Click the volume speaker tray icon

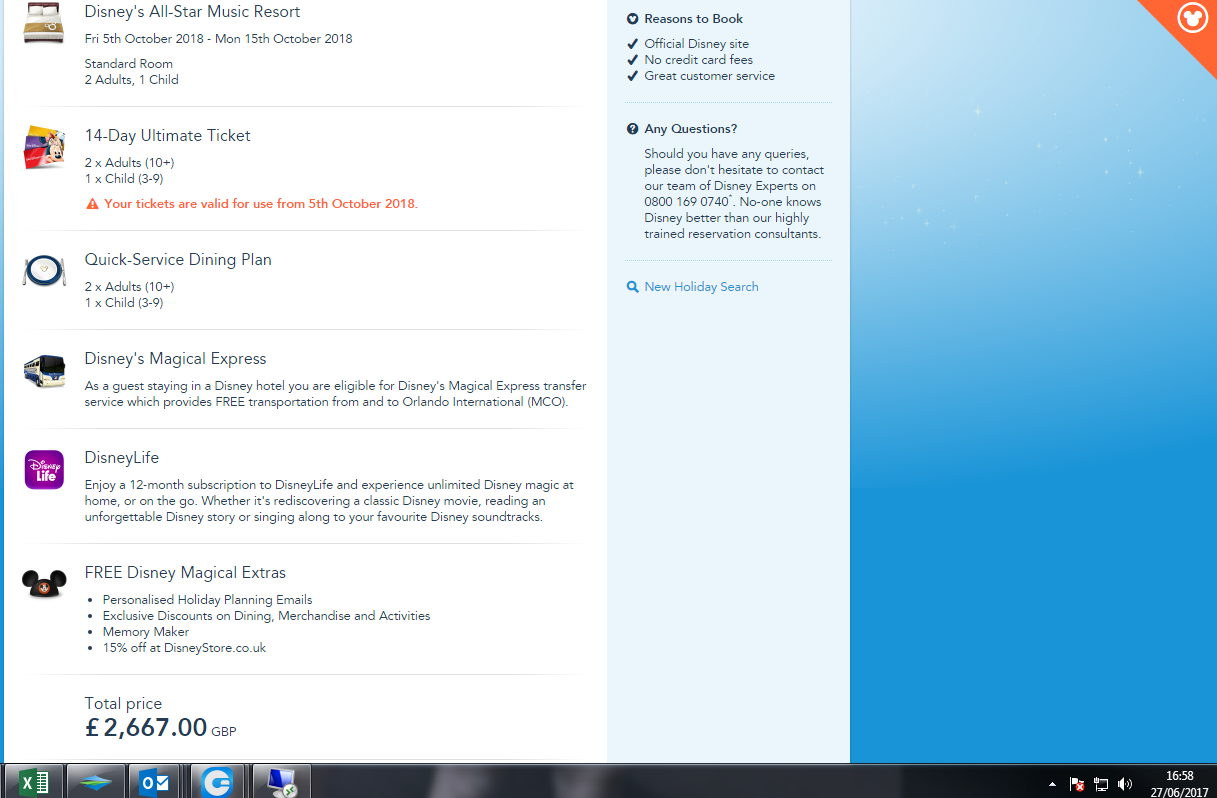tap(1125, 784)
